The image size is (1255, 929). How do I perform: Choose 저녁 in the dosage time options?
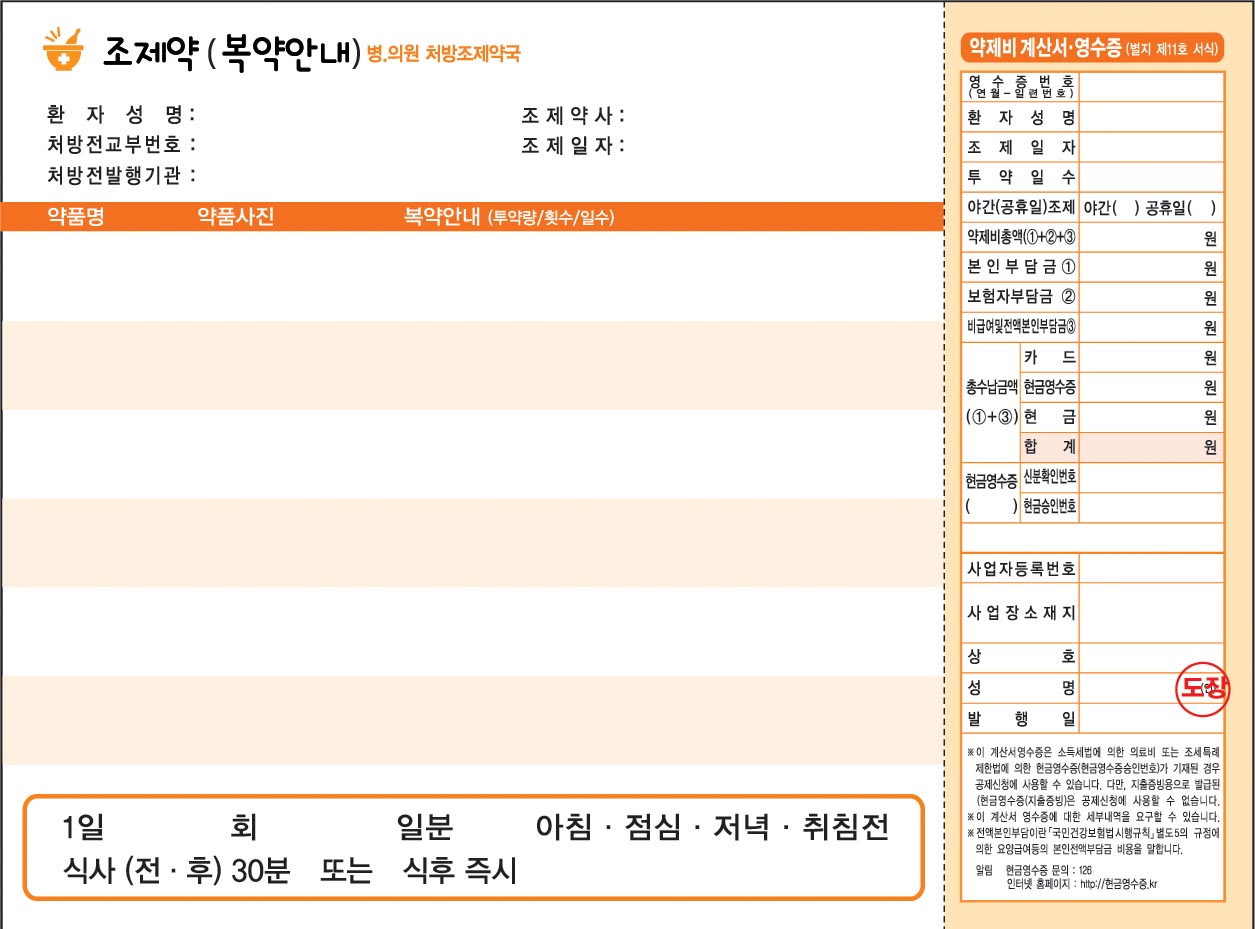(x=741, y=827)
